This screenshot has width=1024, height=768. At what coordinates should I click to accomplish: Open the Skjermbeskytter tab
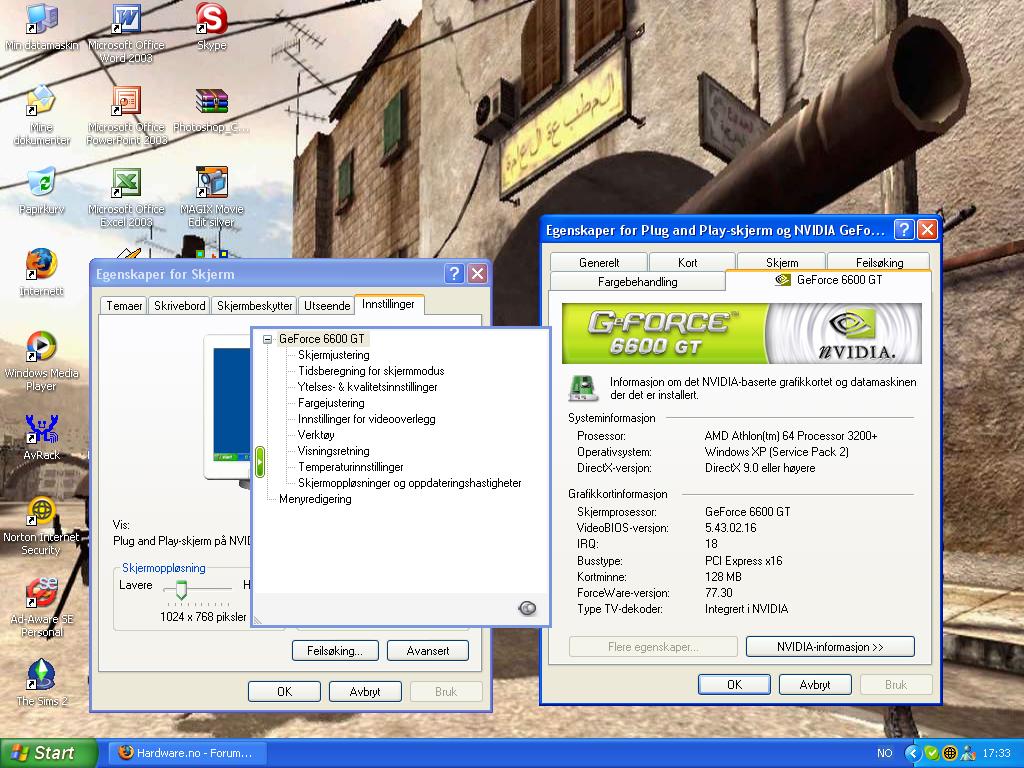pyautogui.click(x=254, y=306)
